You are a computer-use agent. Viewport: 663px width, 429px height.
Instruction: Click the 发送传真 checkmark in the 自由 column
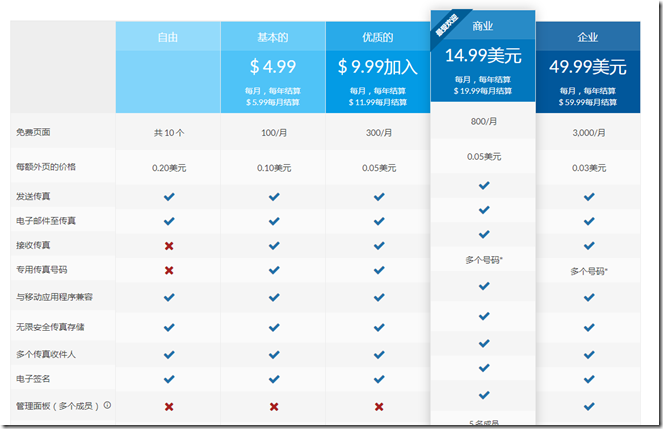[x=168, y=197]
